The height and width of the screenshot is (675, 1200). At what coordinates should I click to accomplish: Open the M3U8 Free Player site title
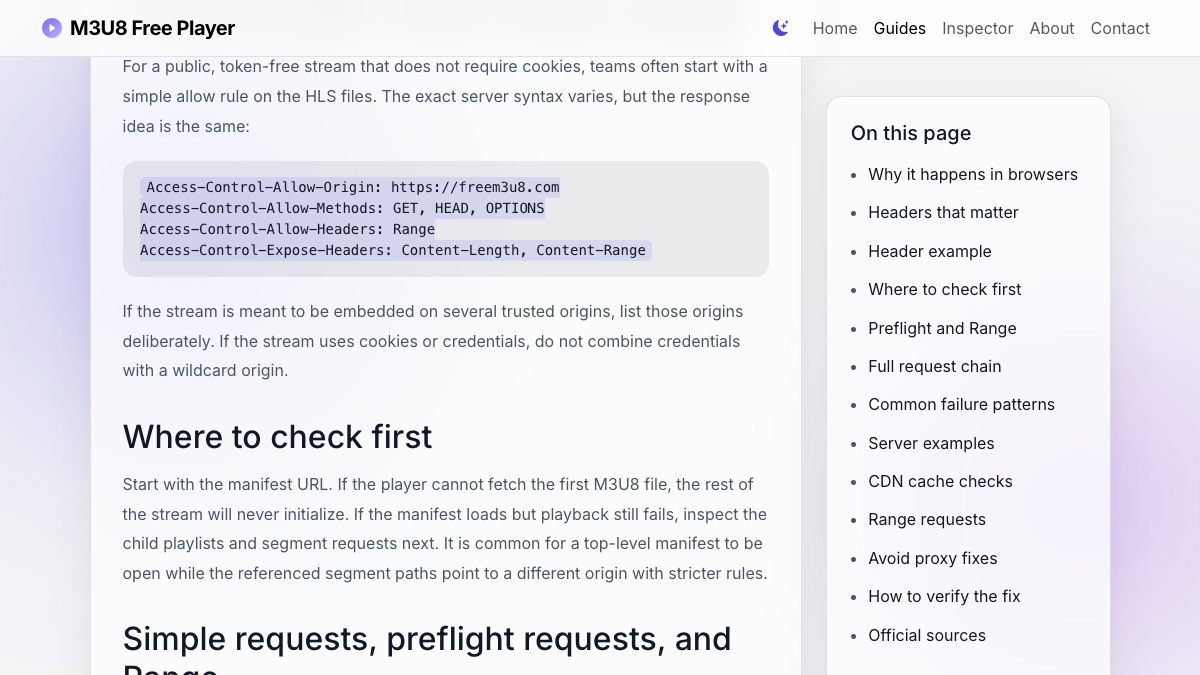152,28
